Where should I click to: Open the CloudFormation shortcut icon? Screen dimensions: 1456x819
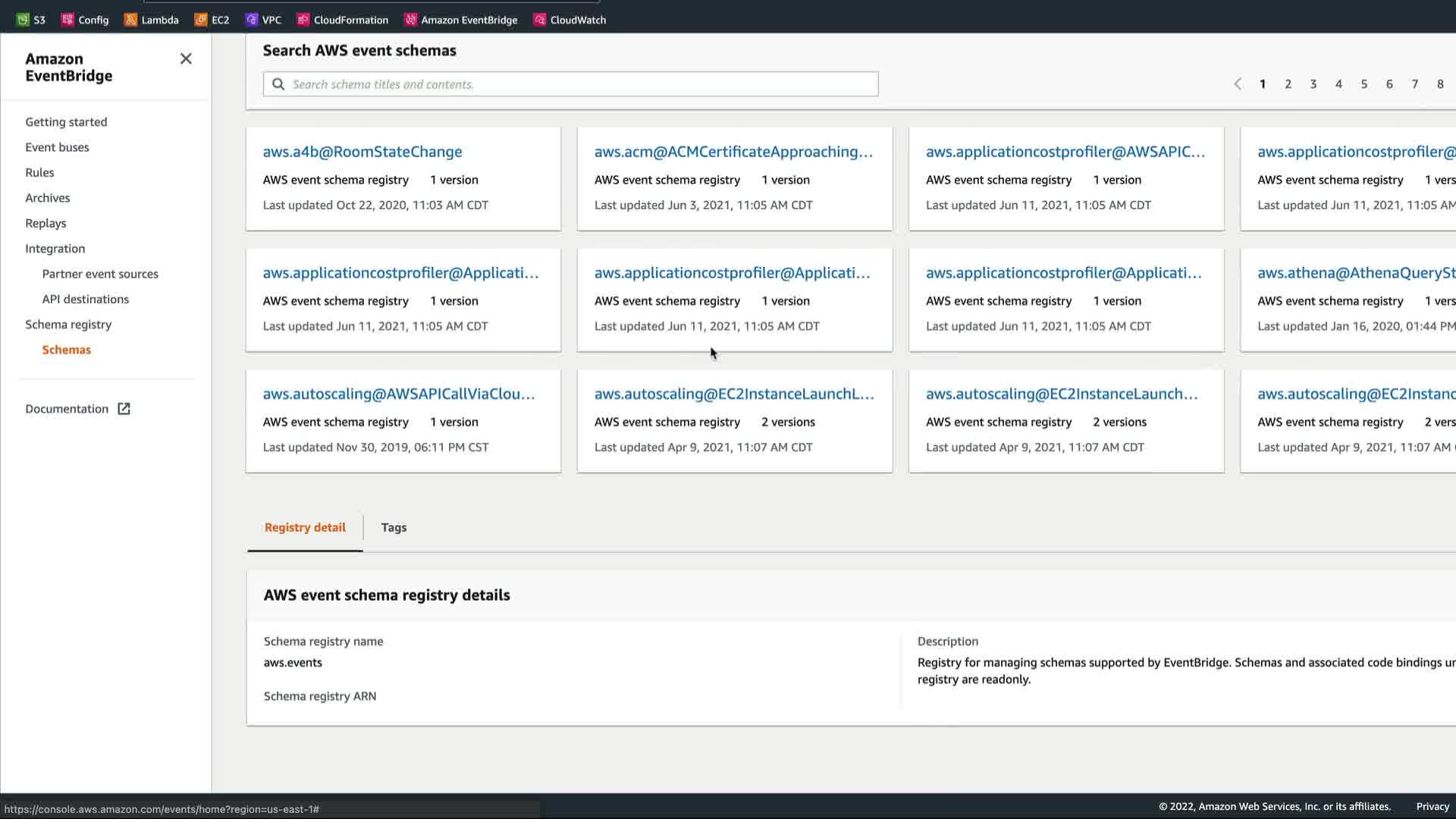click(303, 20)
